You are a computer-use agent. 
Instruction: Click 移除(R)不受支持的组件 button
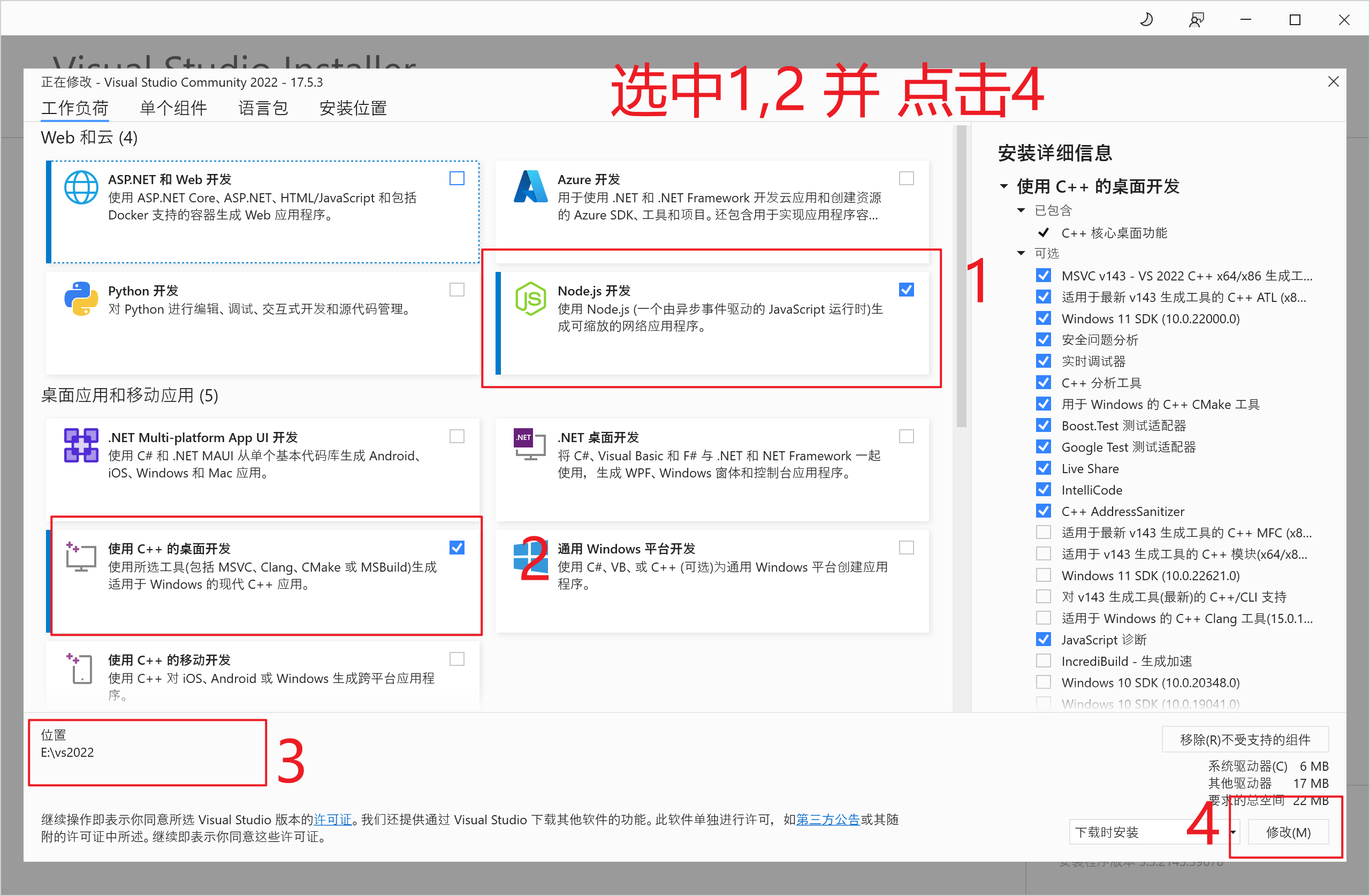(x=1245, y=739)
